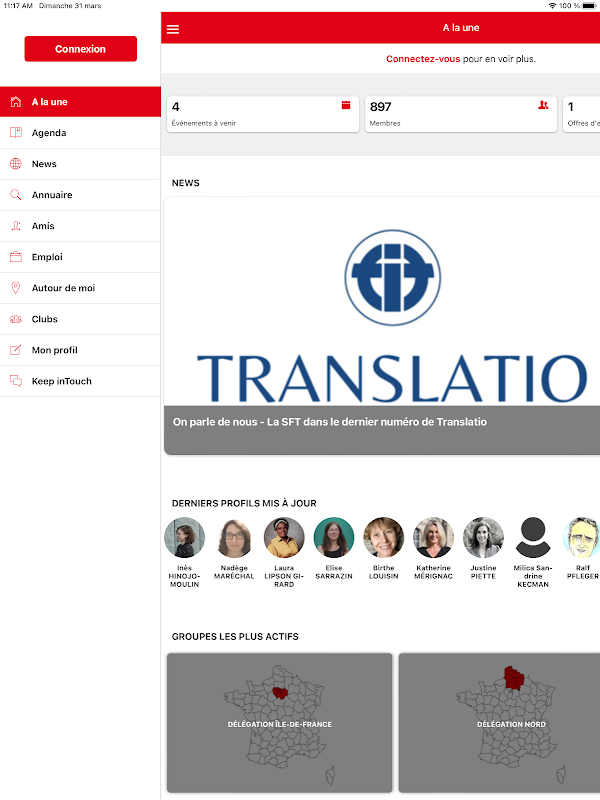
Task: Click the red calendar icon on events card
Action: click(346, 105)
